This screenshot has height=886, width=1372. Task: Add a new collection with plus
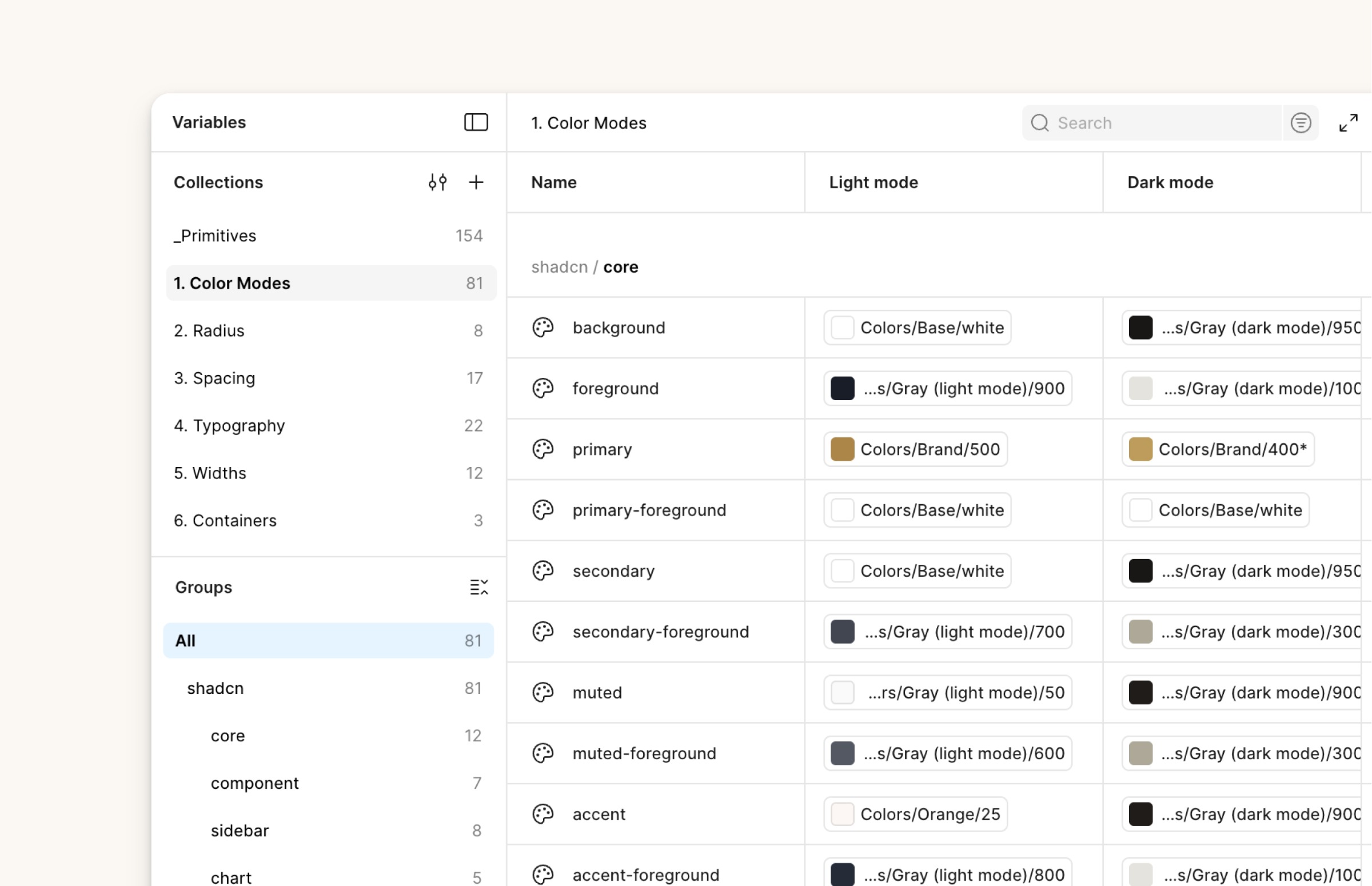[x=476, y=182]
